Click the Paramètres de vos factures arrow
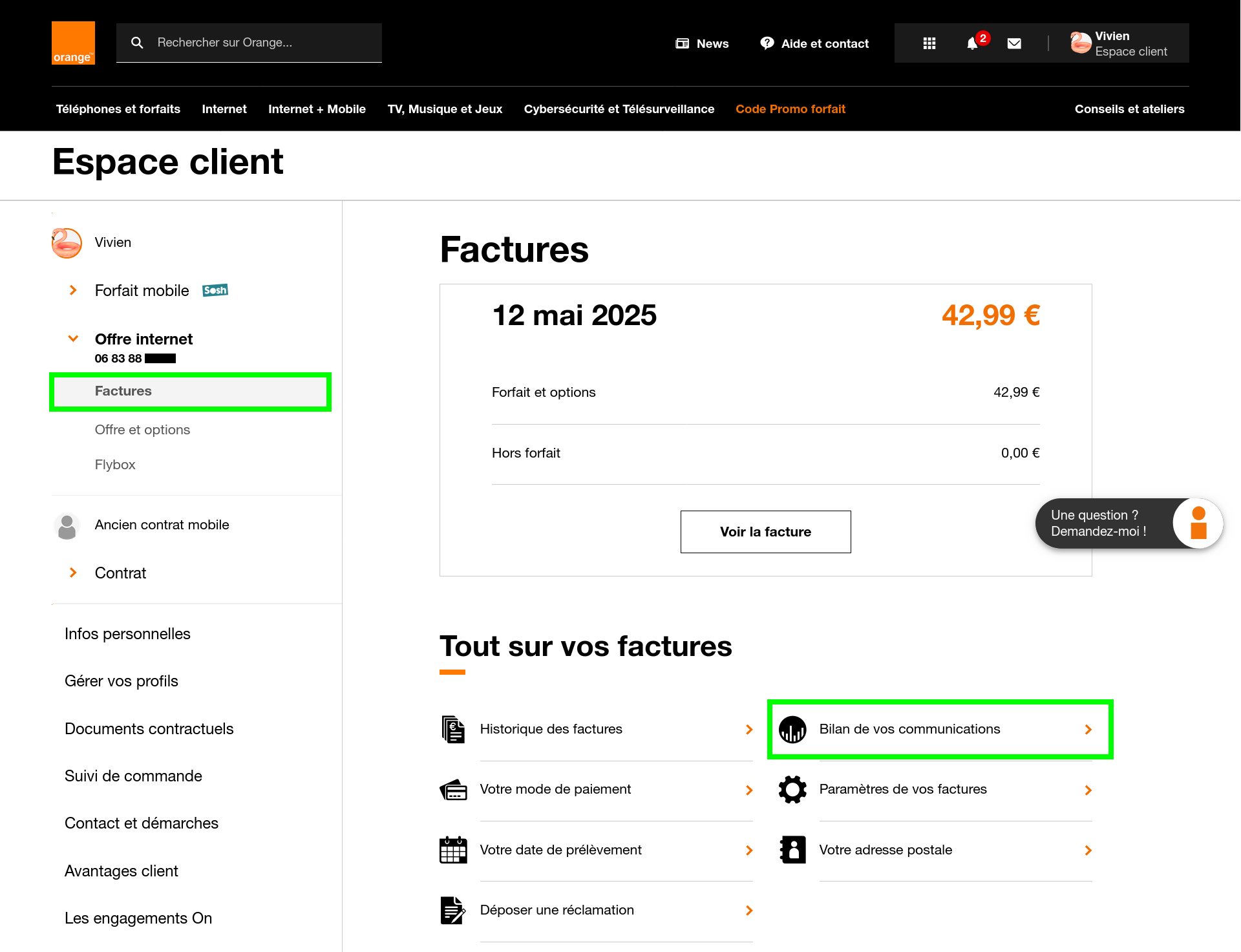Screen dimensions: 1241x952 (1088, 790)
